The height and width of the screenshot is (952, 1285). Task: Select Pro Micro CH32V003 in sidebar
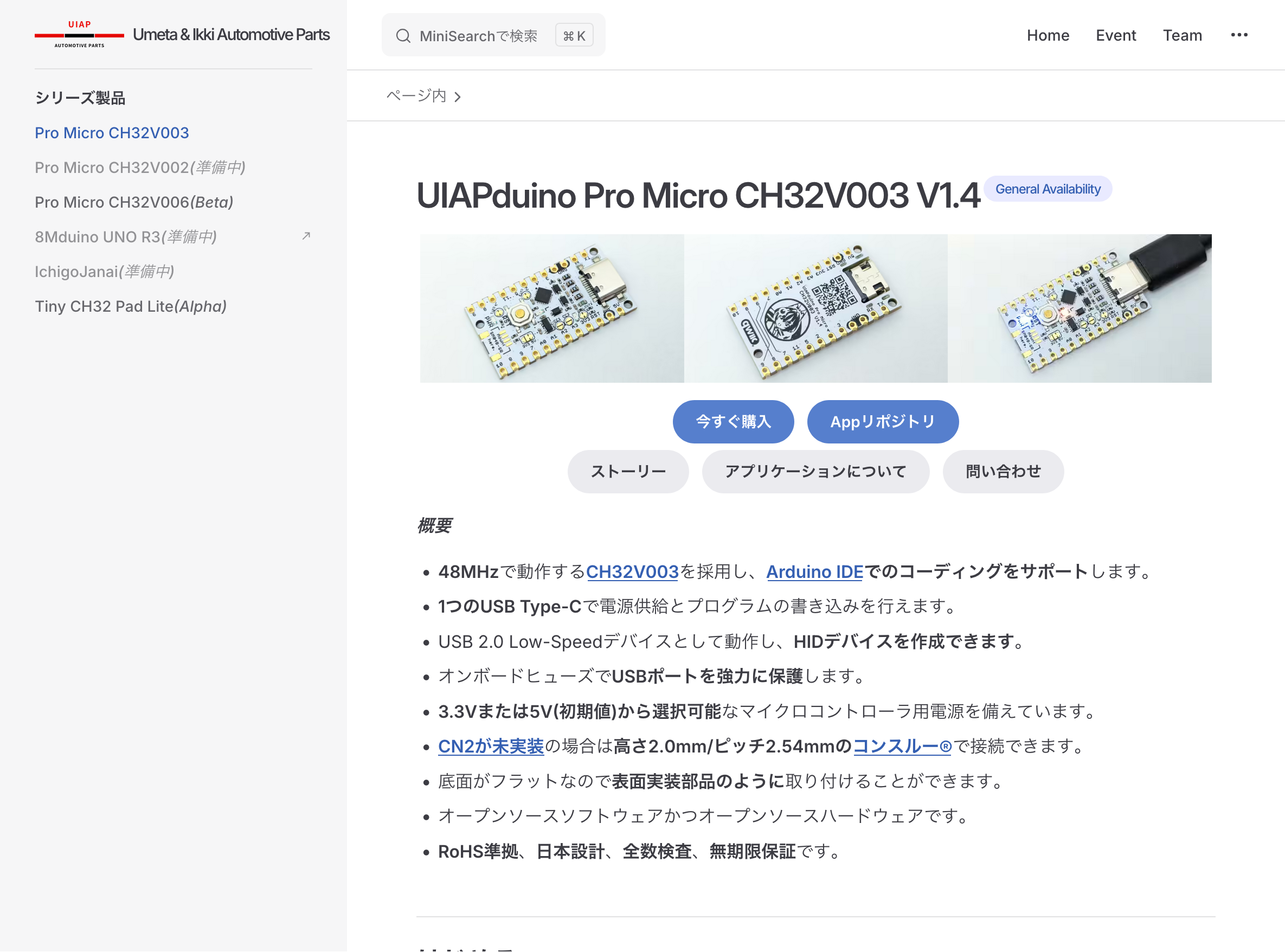click(112, 132)
